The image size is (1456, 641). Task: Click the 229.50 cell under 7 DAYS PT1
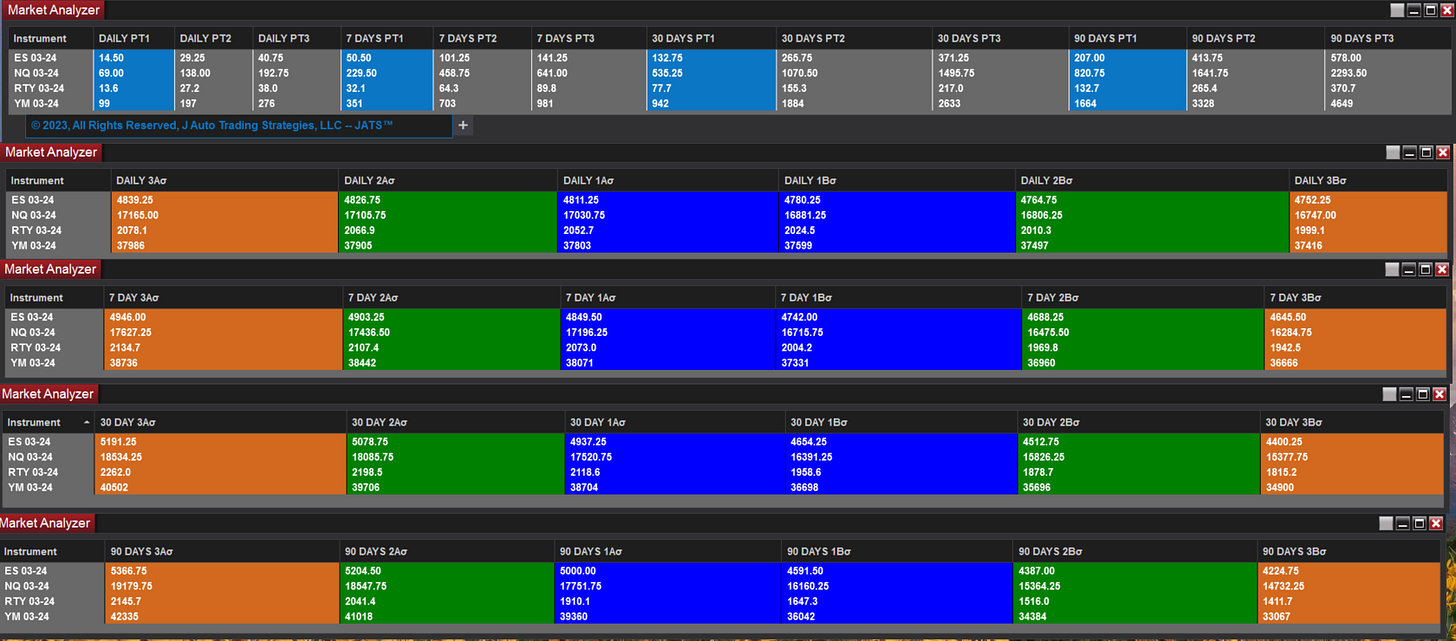click(388, 73)
